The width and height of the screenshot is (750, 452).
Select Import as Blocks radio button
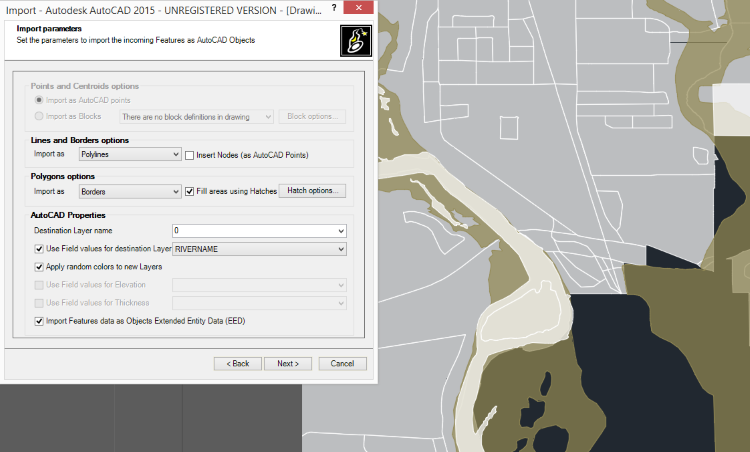39,116
